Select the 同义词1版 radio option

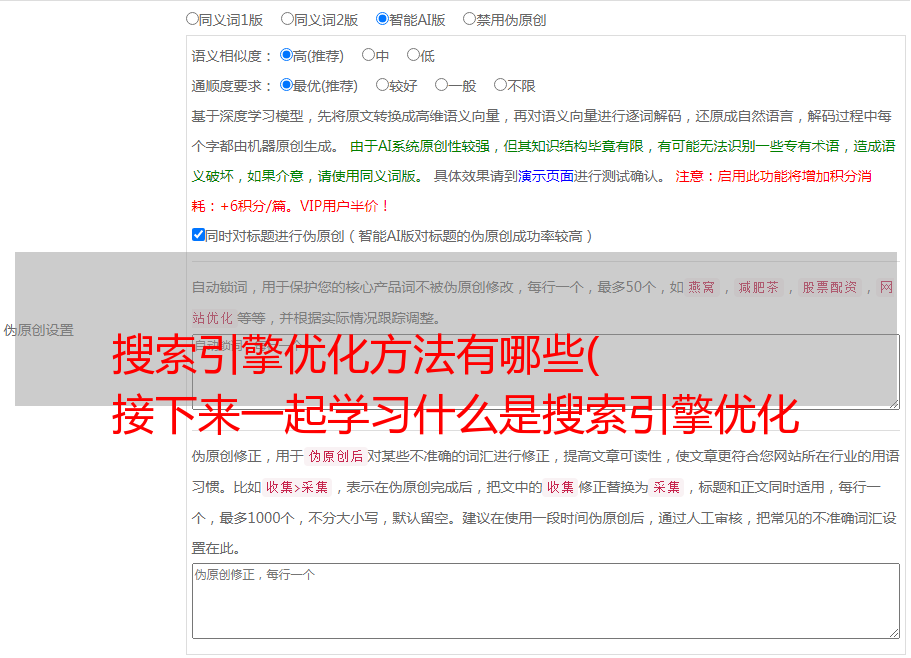192,19
